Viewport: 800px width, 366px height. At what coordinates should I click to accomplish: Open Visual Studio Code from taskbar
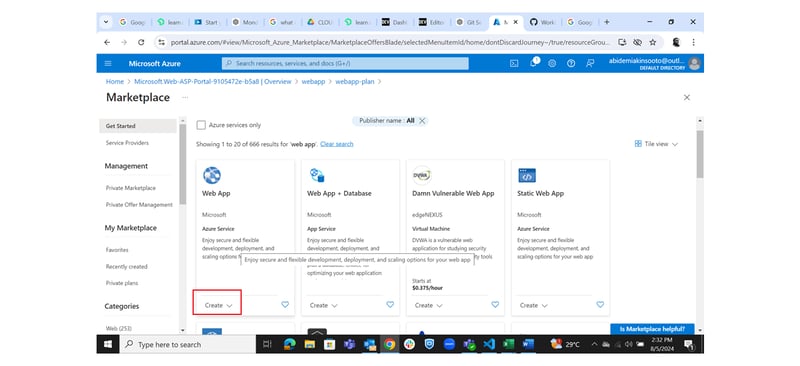(488, 345)
